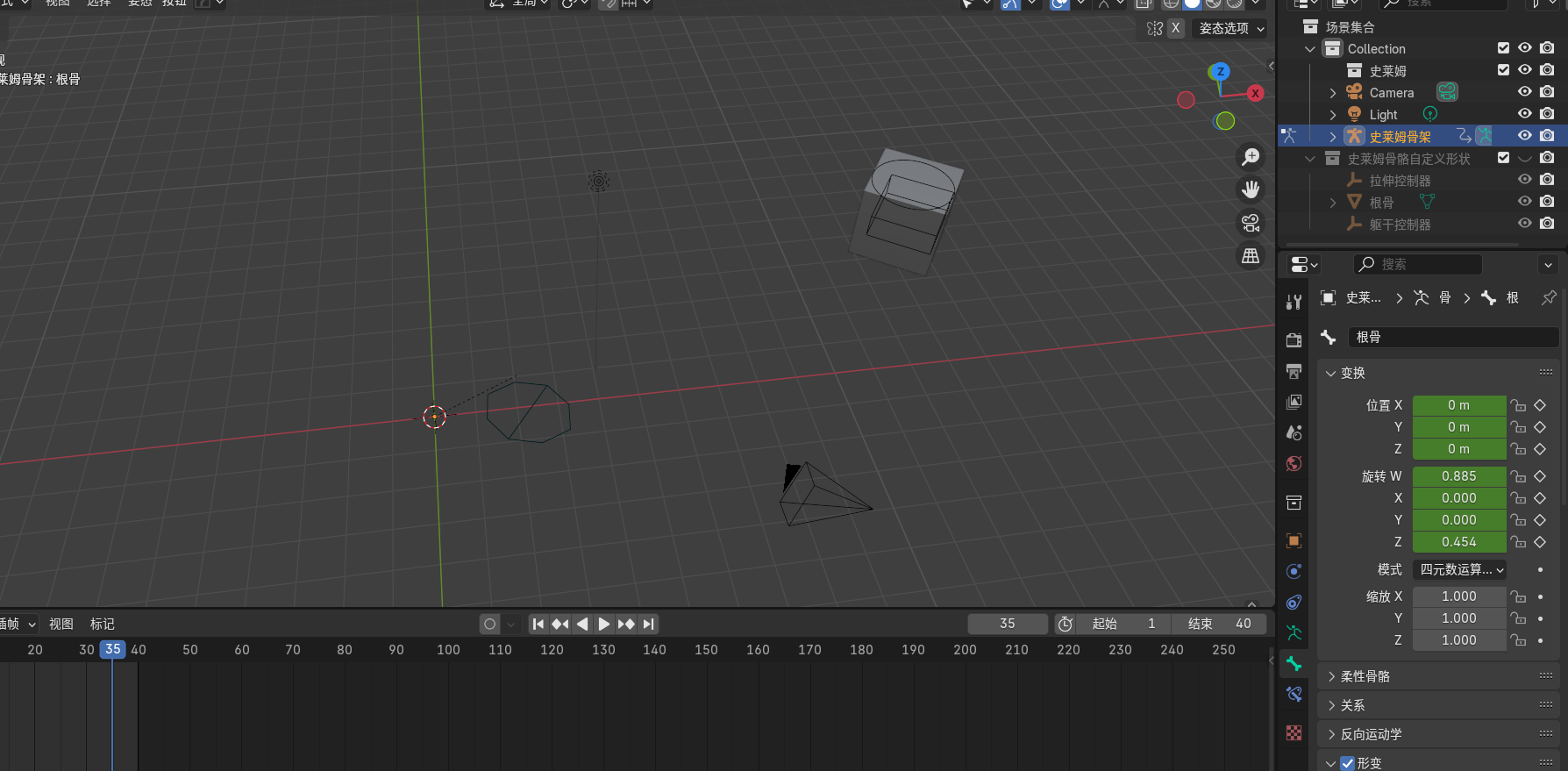
Task: Collapse the 变换 transform panel
Action: (1331, 373)
